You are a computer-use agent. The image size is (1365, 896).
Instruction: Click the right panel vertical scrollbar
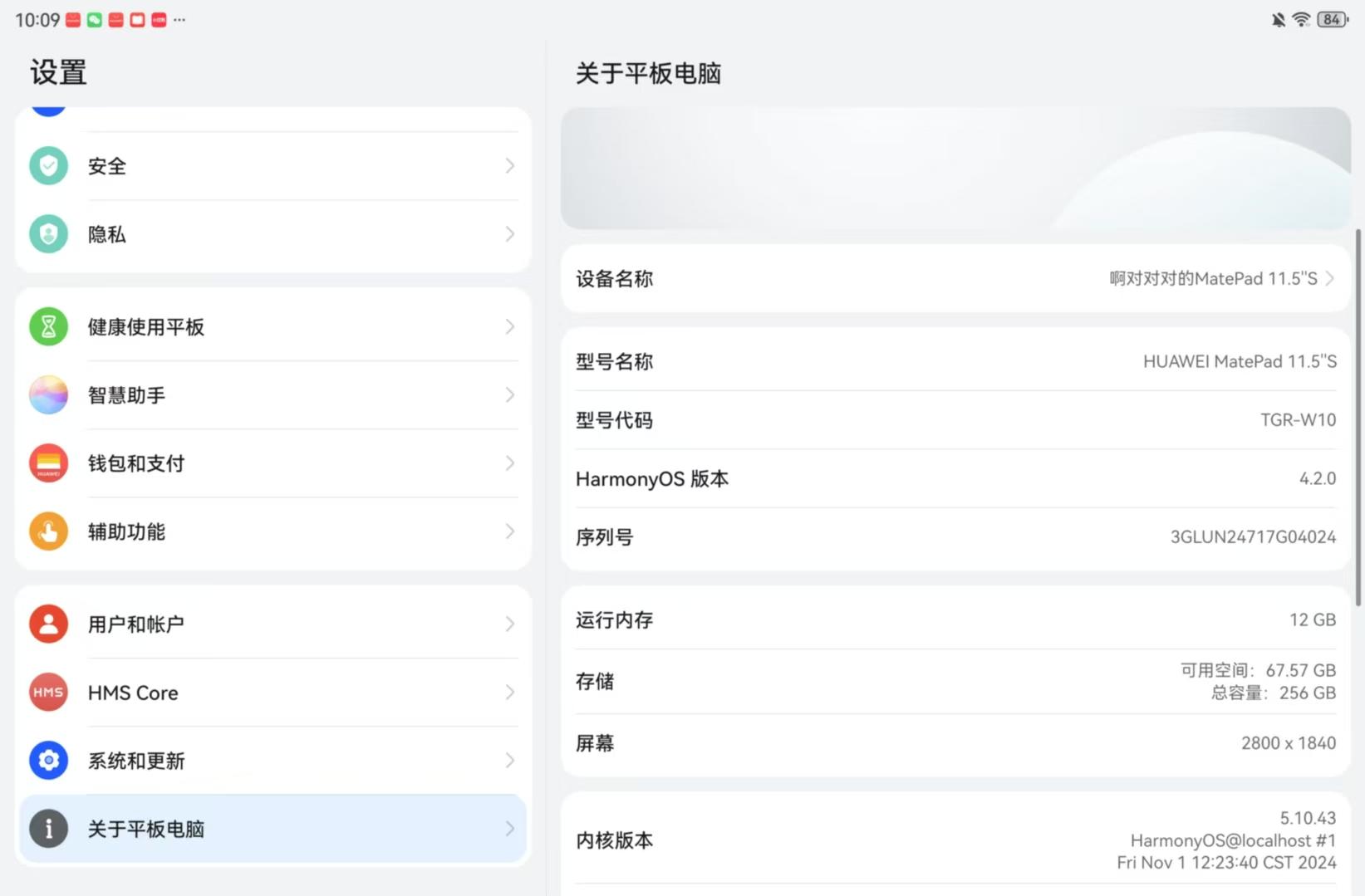[1358, 415]
